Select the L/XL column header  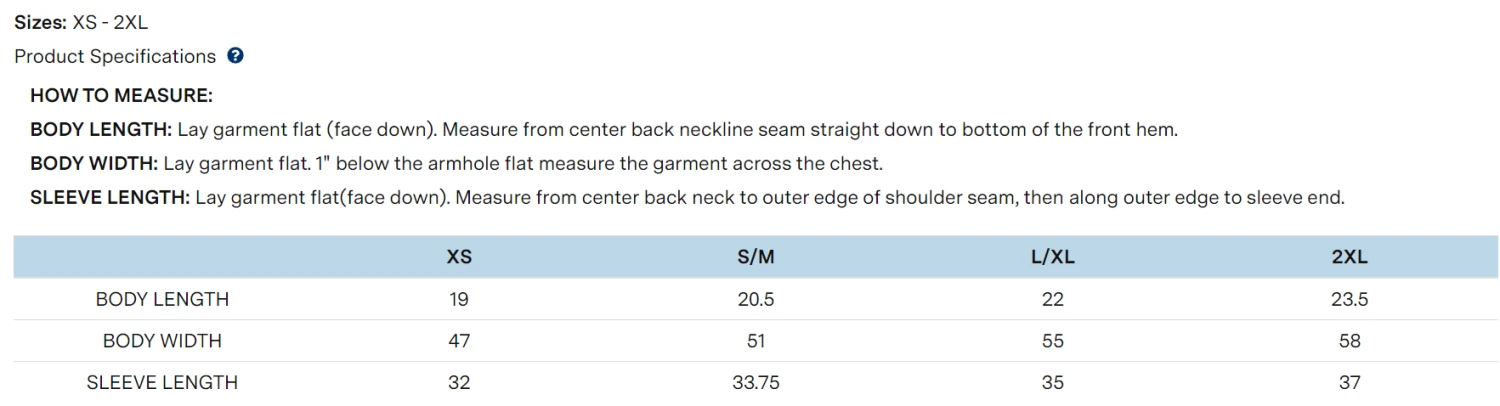point(1053,257)
